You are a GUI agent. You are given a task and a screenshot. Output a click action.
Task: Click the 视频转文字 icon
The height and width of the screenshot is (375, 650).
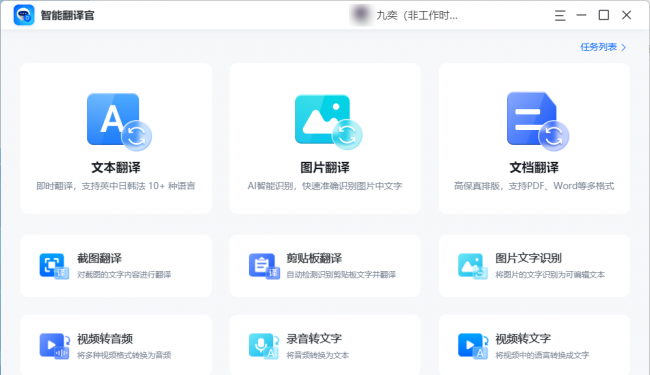(473, 346)
